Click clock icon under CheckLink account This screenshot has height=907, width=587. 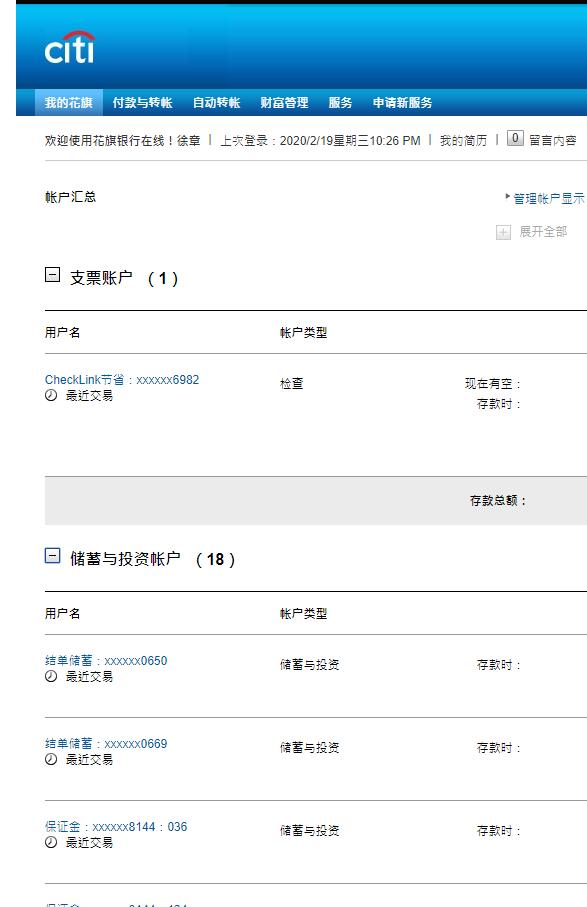pos(51,396)
